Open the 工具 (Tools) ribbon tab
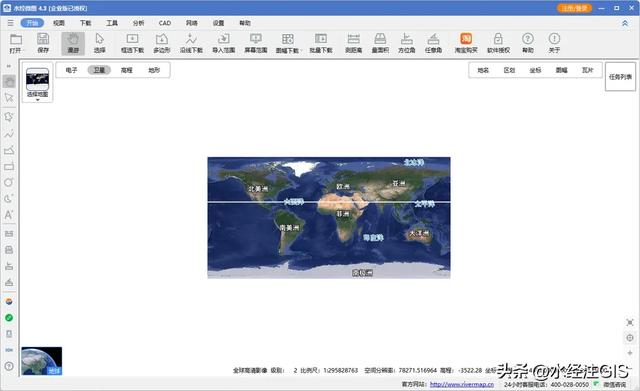The width and height of the screenshot is (640, 391). 112,23
